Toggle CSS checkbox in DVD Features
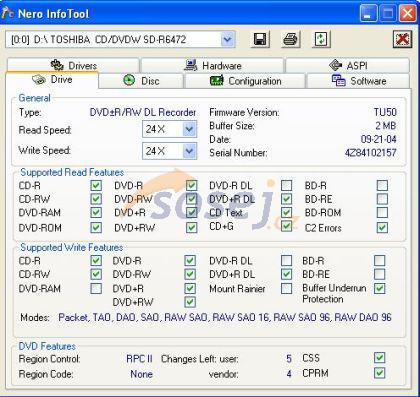This screenshot has width=420, height=397. tap(380, 358)
